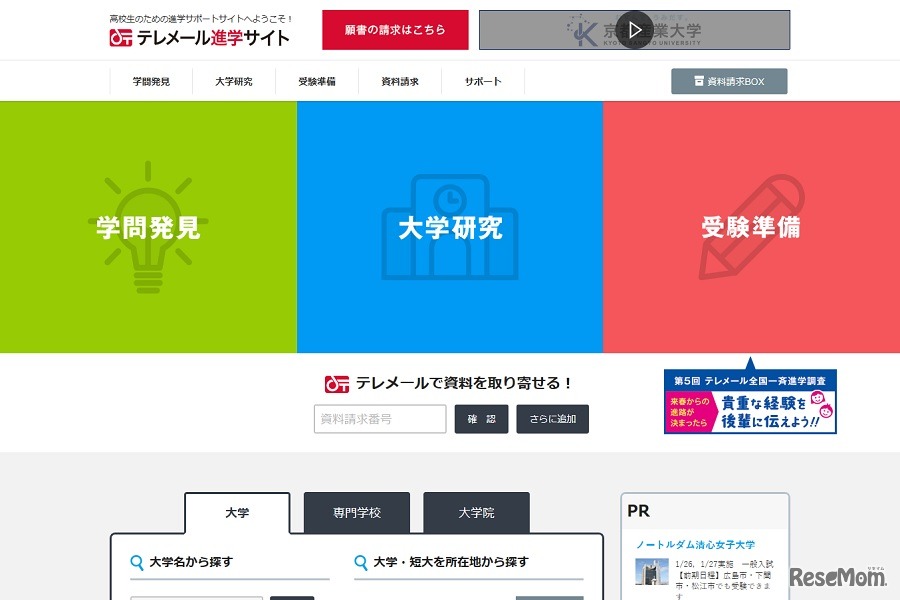Click the lightbulb icon in the green panel
This screenshot has height=600, width=900.
tap(148, 227)
